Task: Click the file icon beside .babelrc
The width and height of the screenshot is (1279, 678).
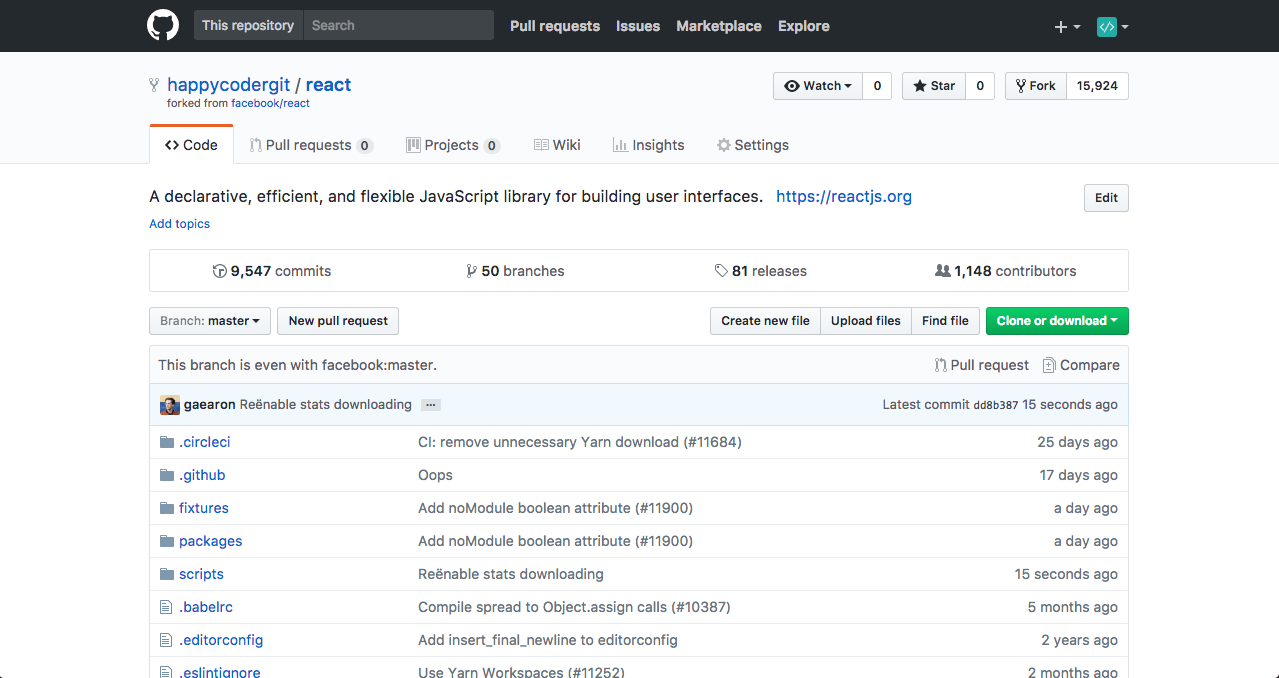Action: click(166, 606)
